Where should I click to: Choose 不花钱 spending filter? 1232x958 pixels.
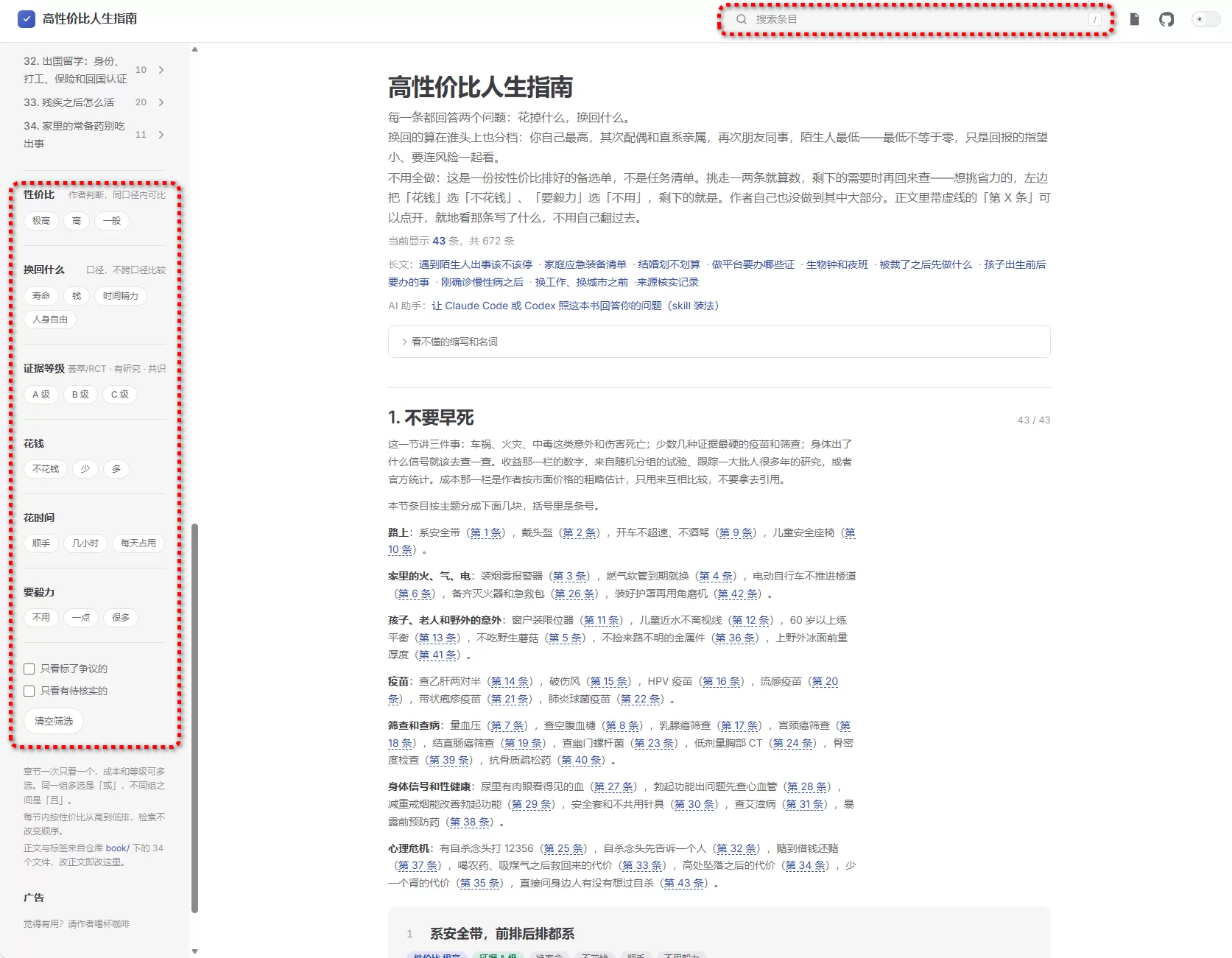tap(46, 469)
